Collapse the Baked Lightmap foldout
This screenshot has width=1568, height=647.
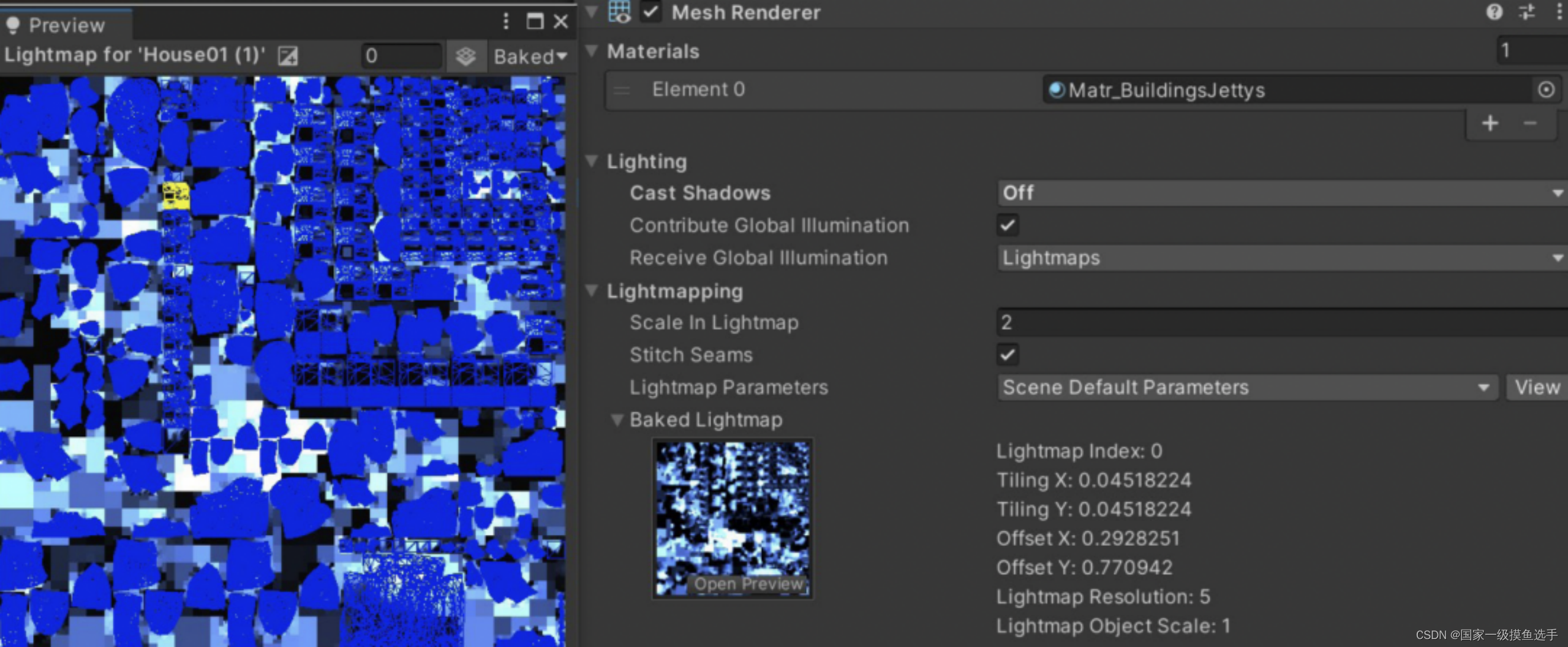[617, 420]
